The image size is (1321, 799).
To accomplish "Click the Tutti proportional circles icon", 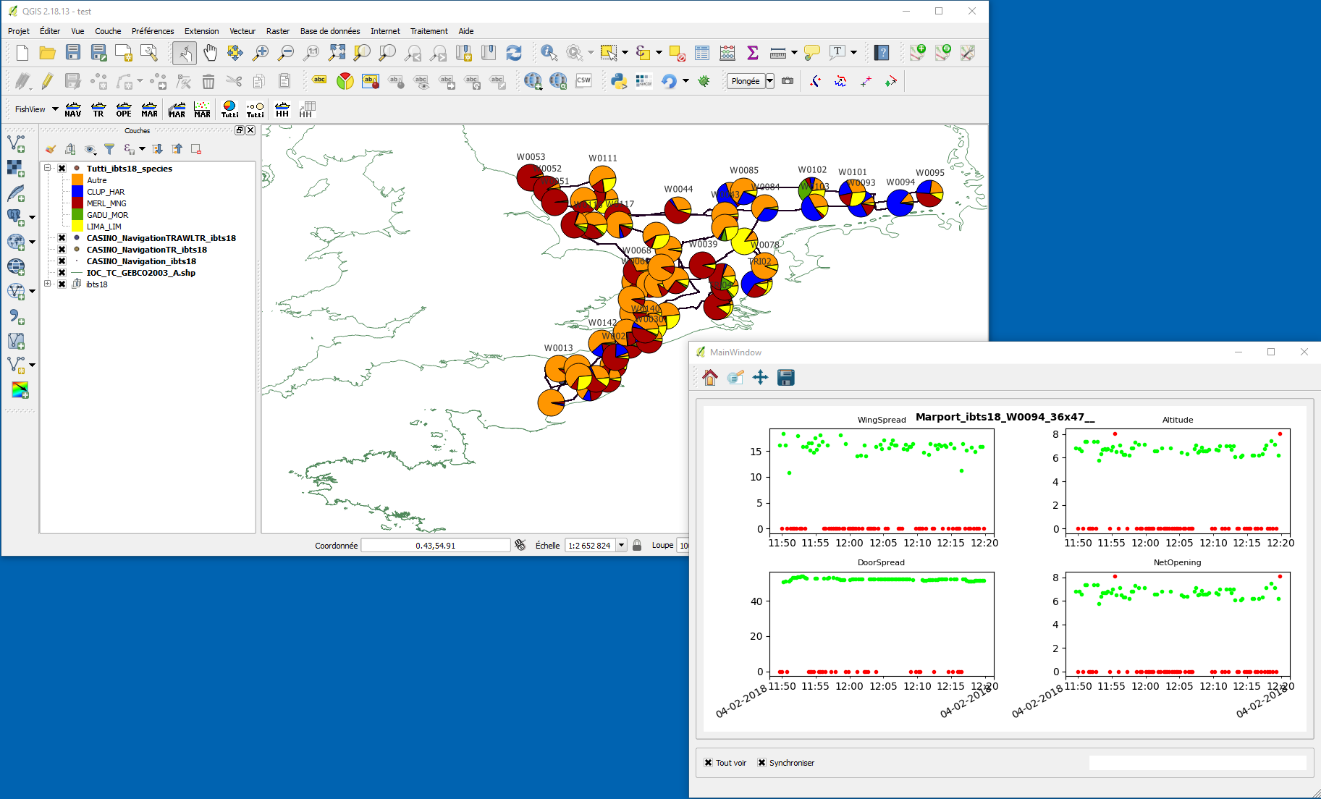I will tap(256, 109).
